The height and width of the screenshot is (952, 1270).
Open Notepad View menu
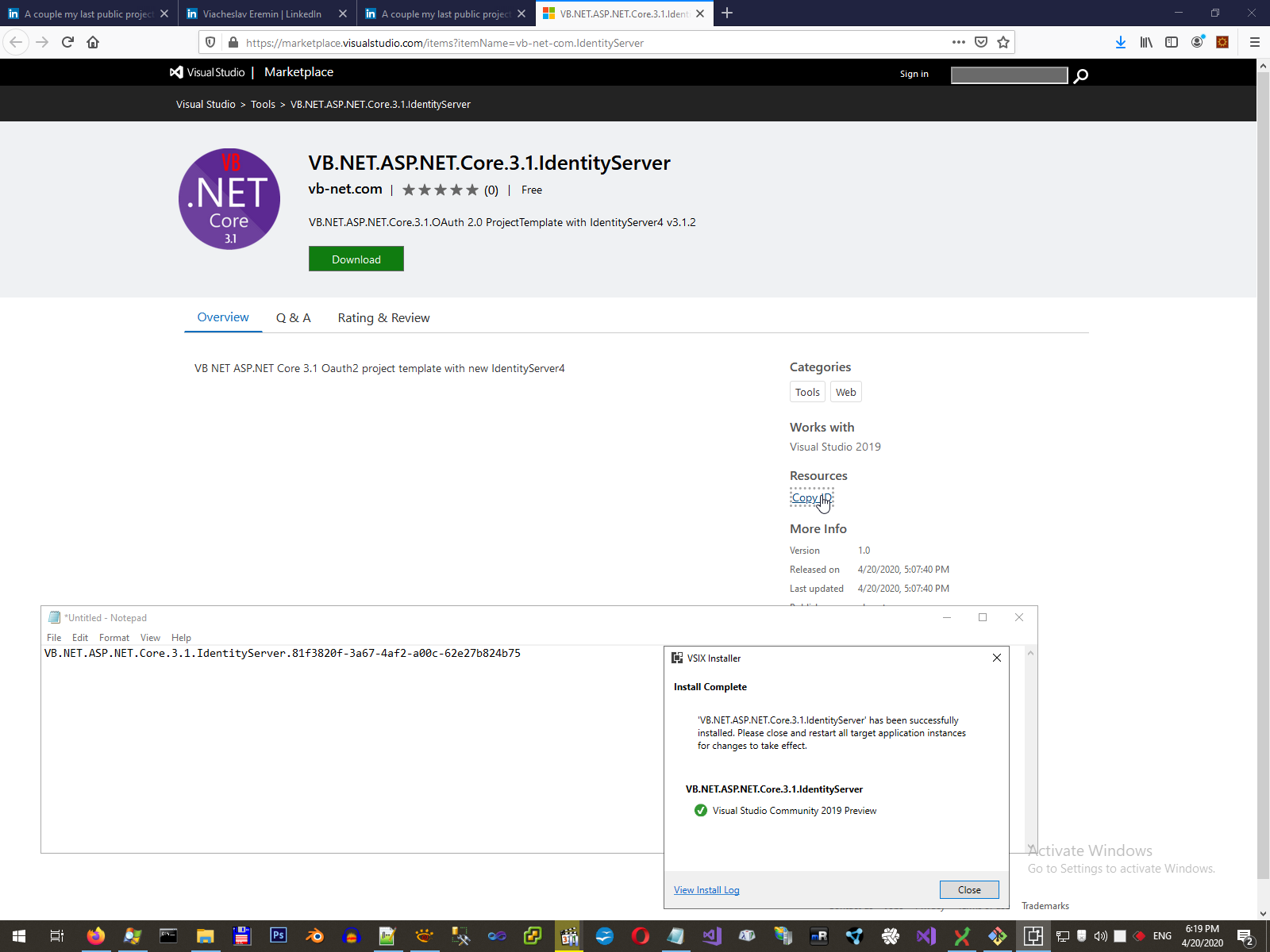(x=150, y=638)
